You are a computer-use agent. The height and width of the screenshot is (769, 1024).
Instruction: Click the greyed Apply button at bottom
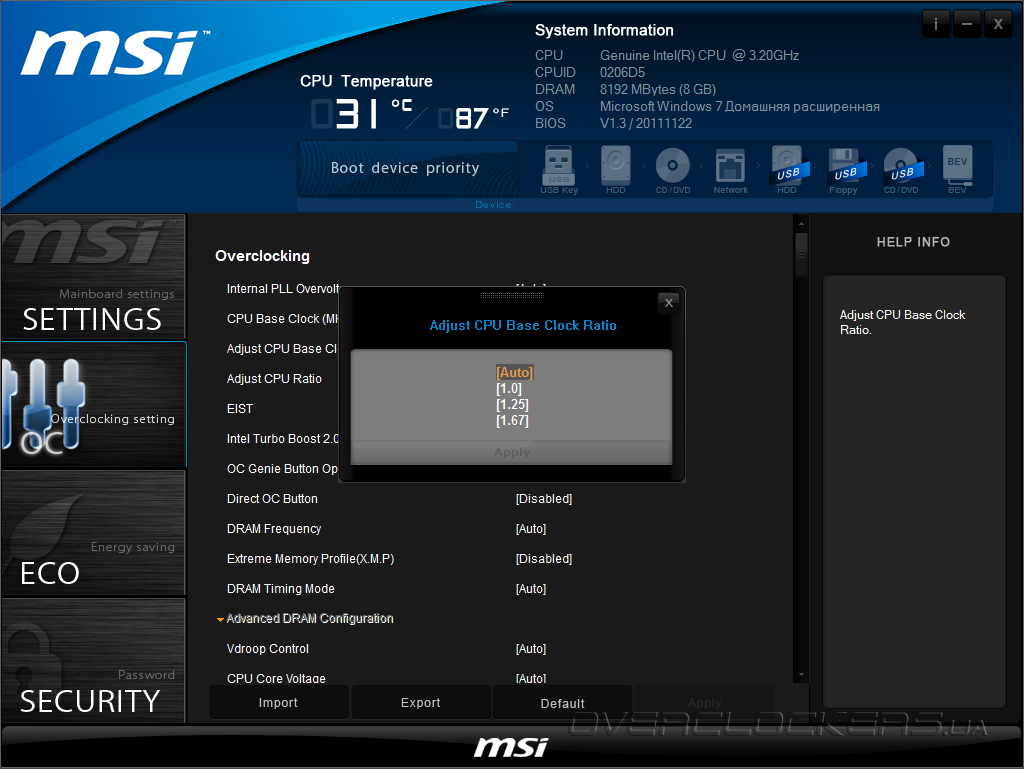[x=704, y=702]
